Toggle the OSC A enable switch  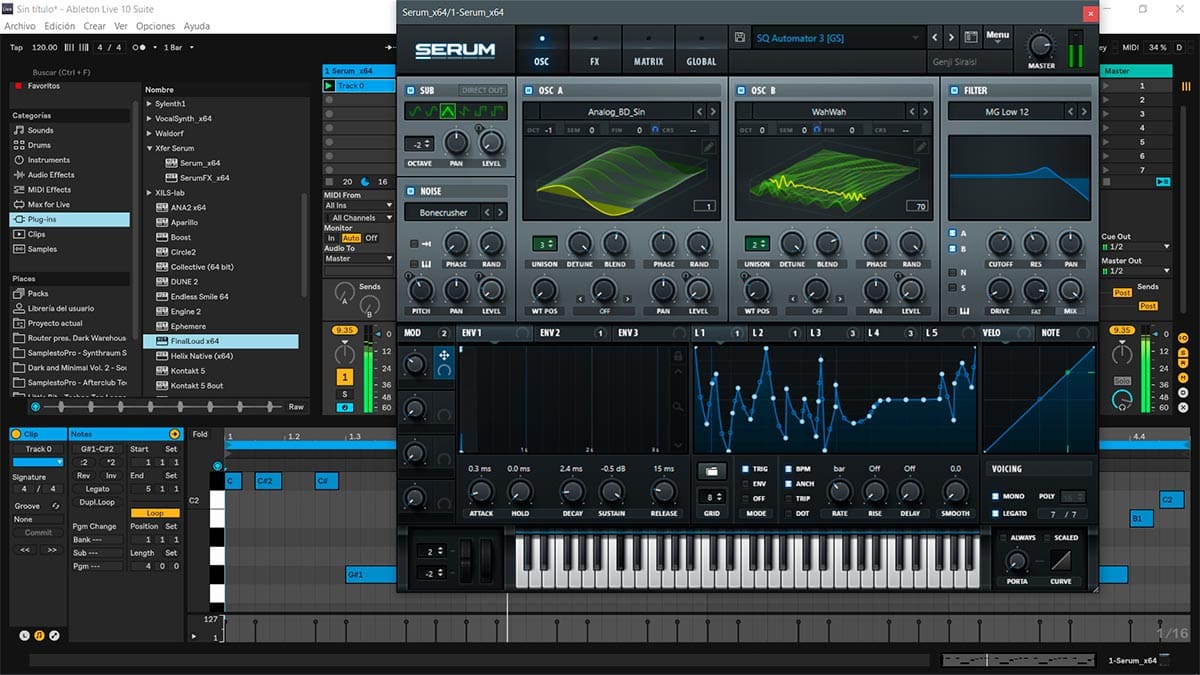pyautogui.click(x=527, y=91)
